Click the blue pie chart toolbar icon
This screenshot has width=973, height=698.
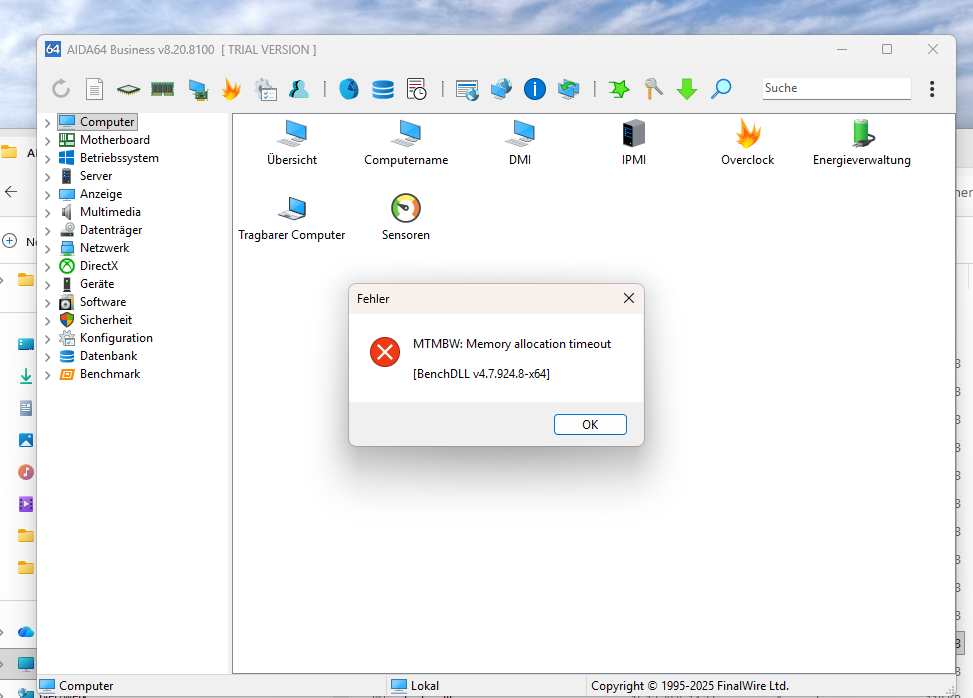click(349, 89)
